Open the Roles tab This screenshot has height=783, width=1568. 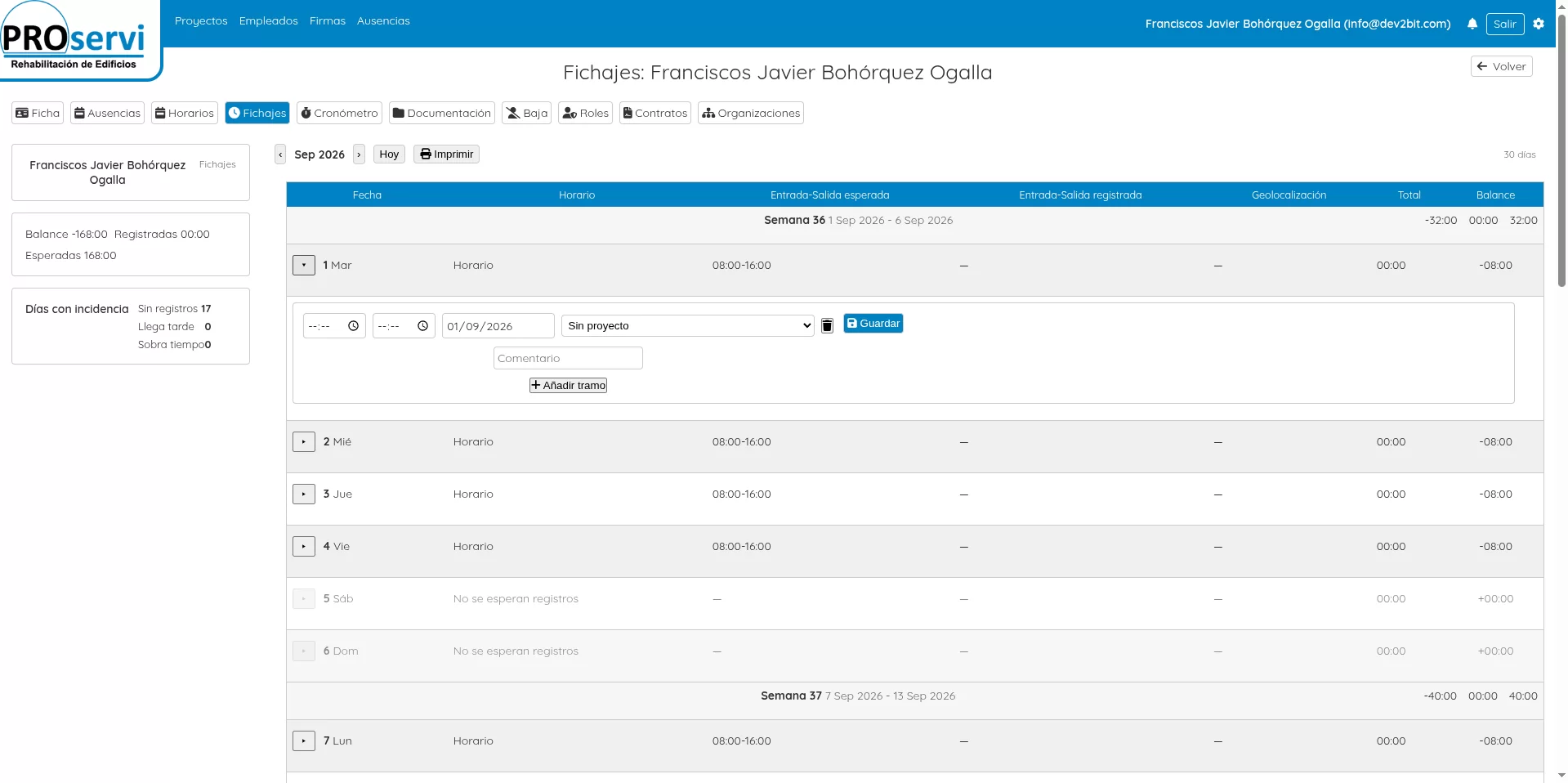coord(586,113)
